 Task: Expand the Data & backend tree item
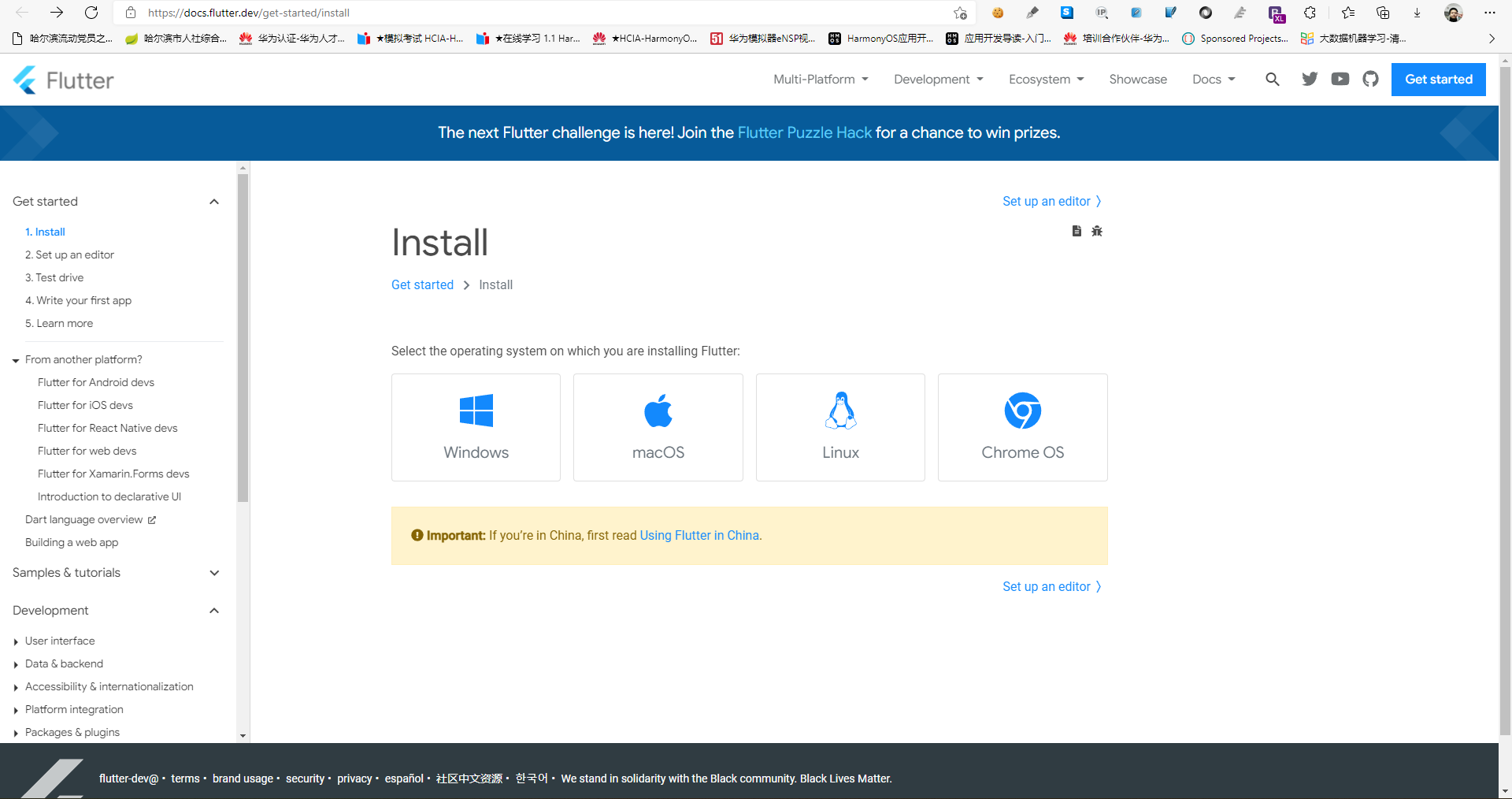[16, 664]
